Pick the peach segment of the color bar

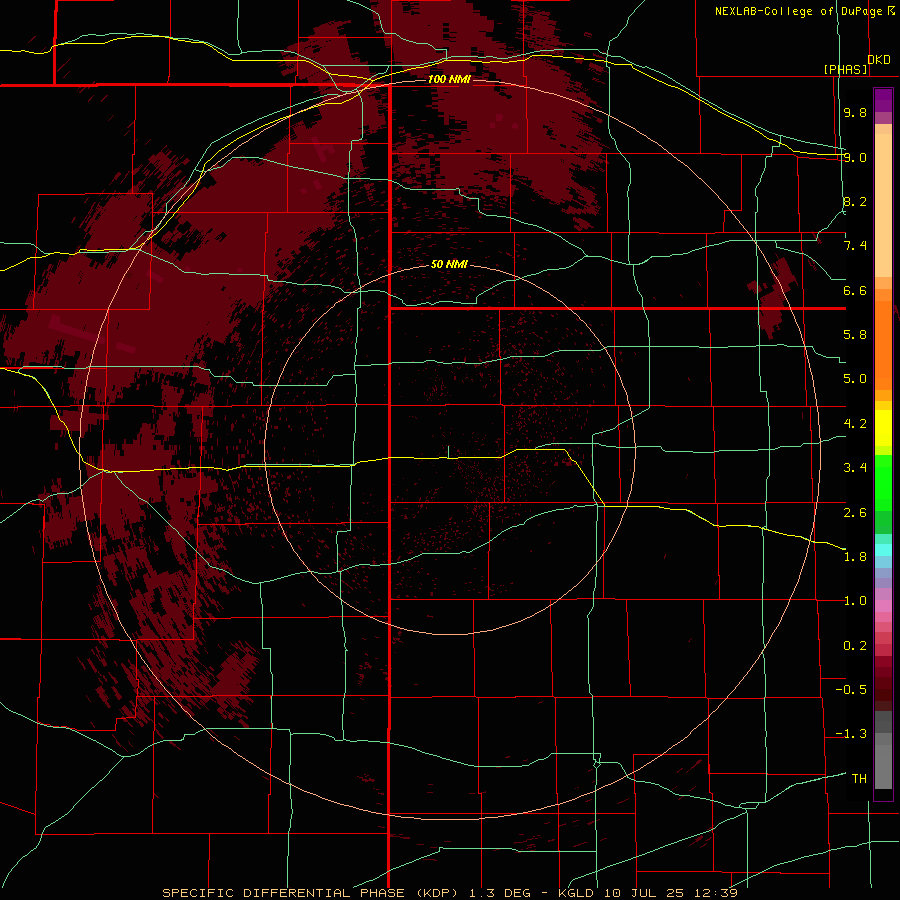click(883, 205)
